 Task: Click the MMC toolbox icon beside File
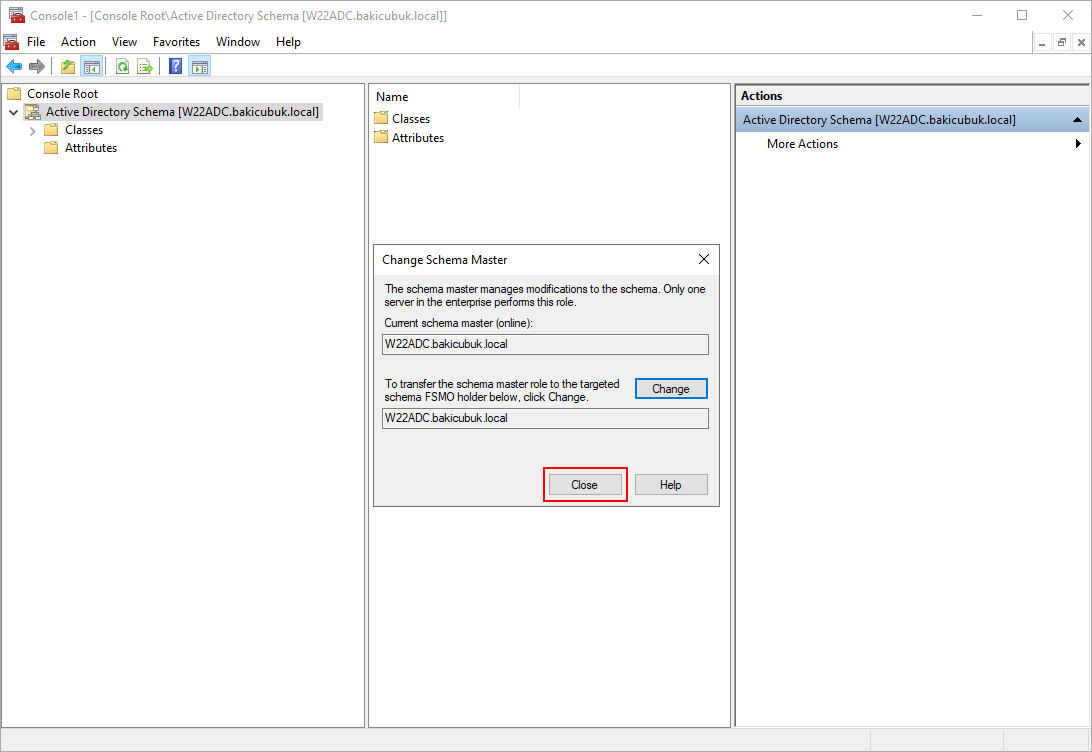(11, 42)
